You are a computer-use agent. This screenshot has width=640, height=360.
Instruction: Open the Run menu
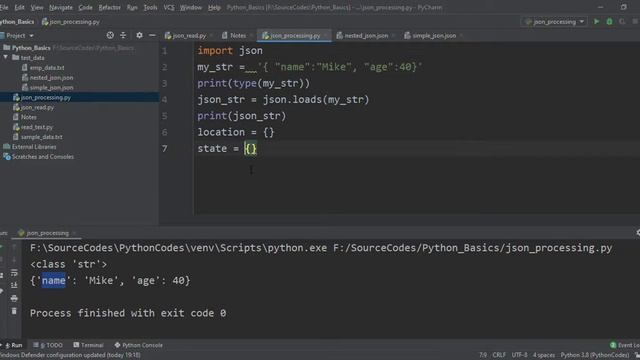[132, 7]
